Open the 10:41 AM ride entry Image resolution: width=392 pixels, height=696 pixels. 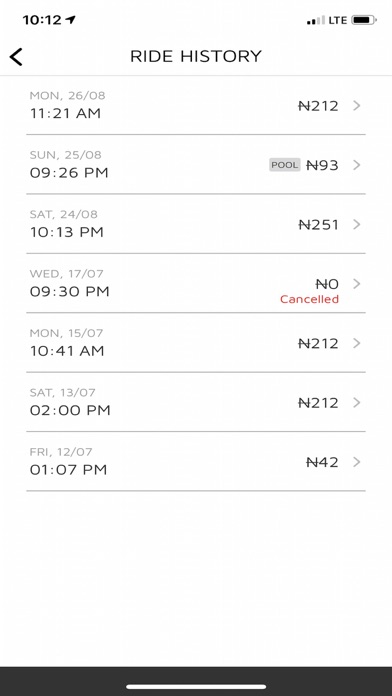(x=196, y=343)
